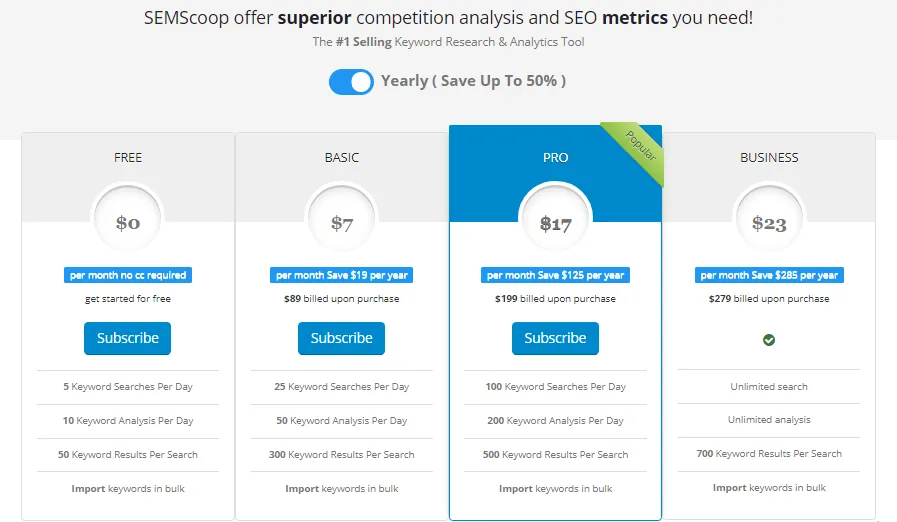Click the BUSINESS plan header
Image resolution: width=897 pixels, height=522 pixels.
pos(769,157)
